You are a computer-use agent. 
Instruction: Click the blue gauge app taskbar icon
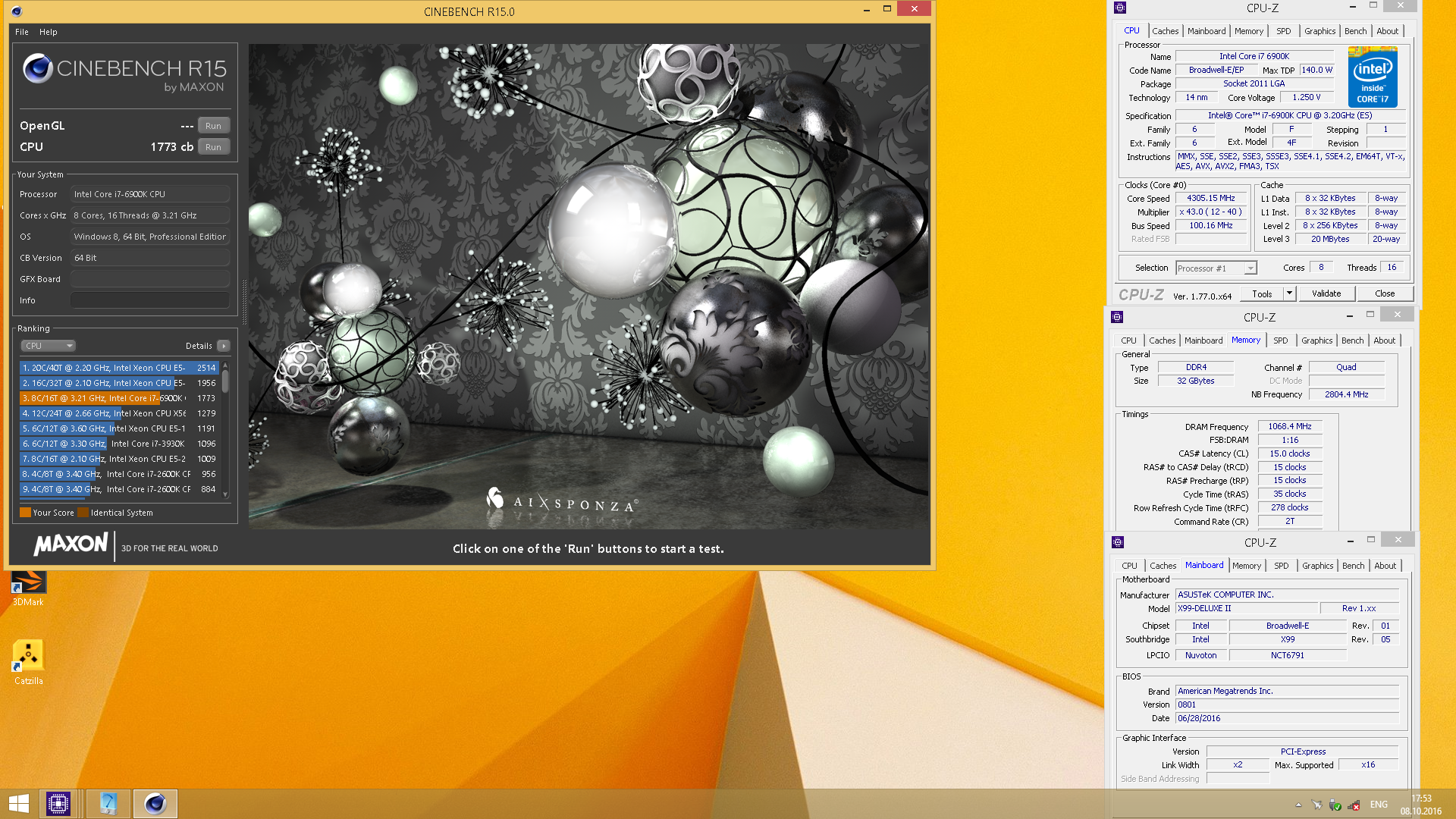[x=108, y=804]
